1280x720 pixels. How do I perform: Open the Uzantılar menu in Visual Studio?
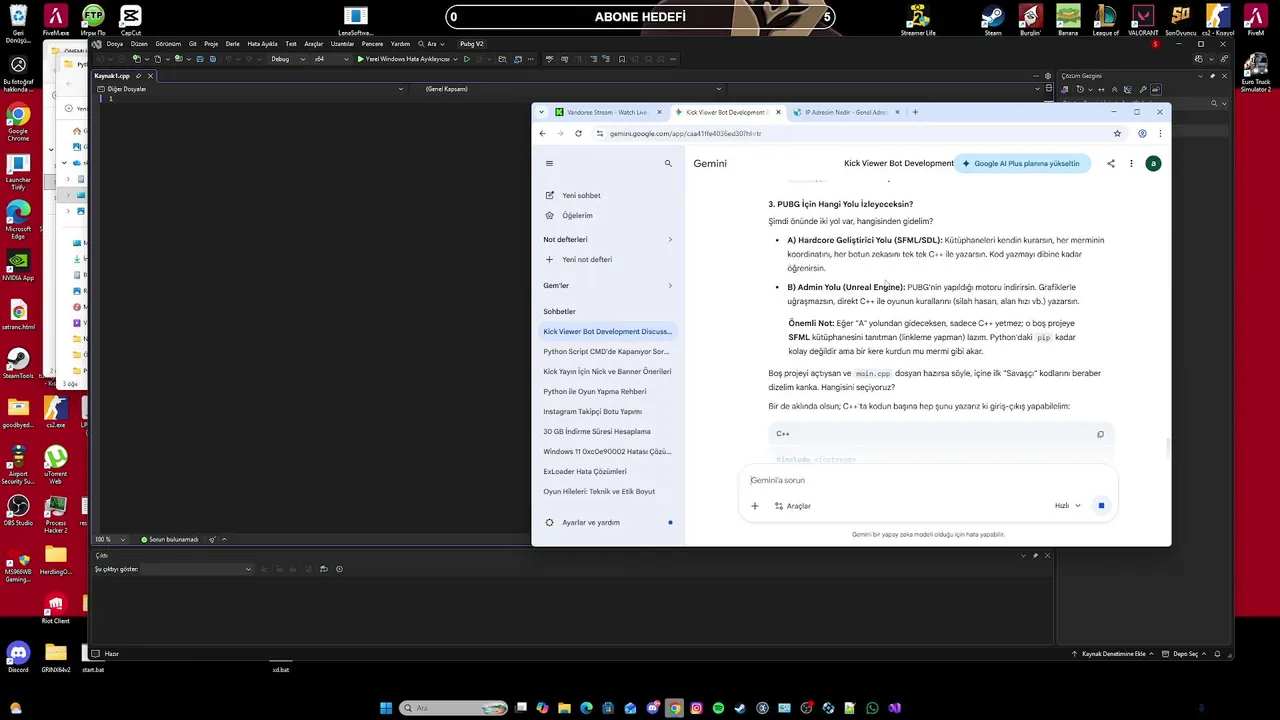click(342, 44)
